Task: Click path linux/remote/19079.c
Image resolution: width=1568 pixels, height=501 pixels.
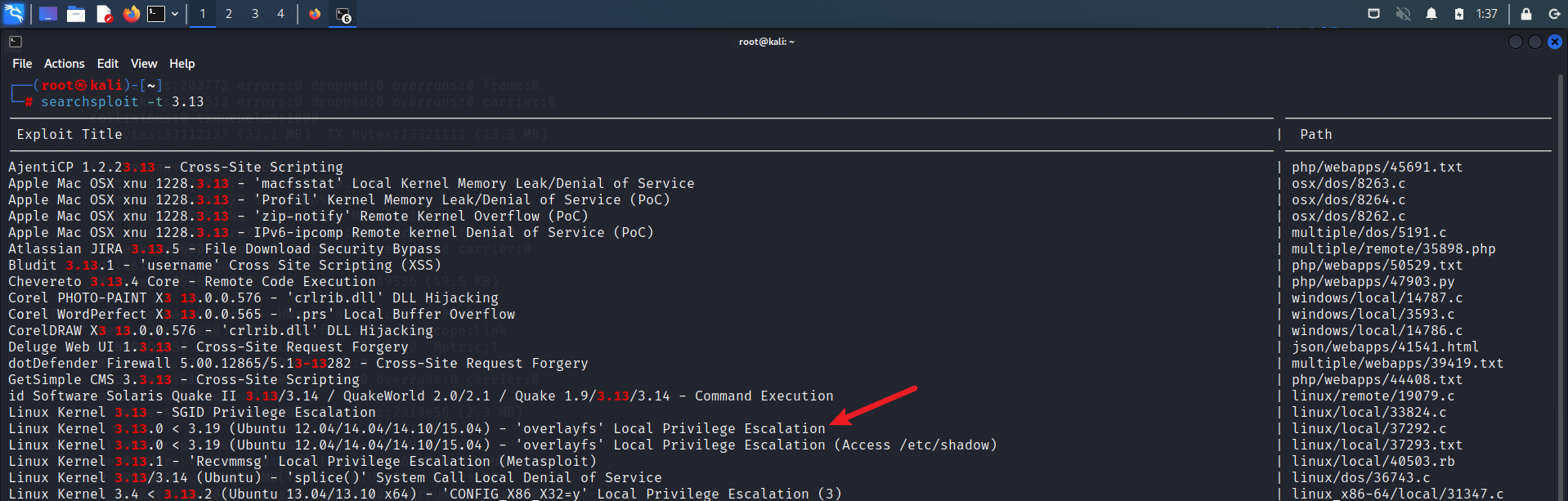Action: [1373, 396]
